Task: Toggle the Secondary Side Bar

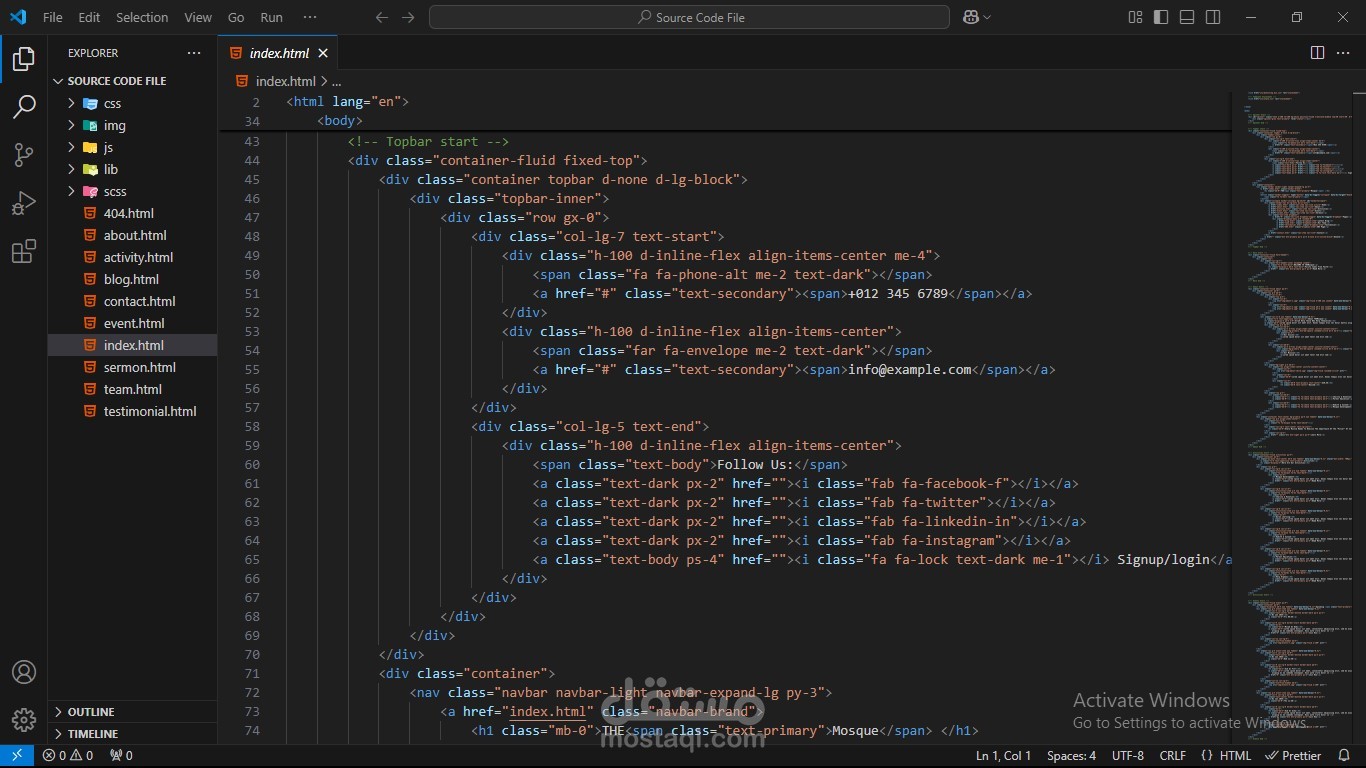Action: (x=1213, y=17)
